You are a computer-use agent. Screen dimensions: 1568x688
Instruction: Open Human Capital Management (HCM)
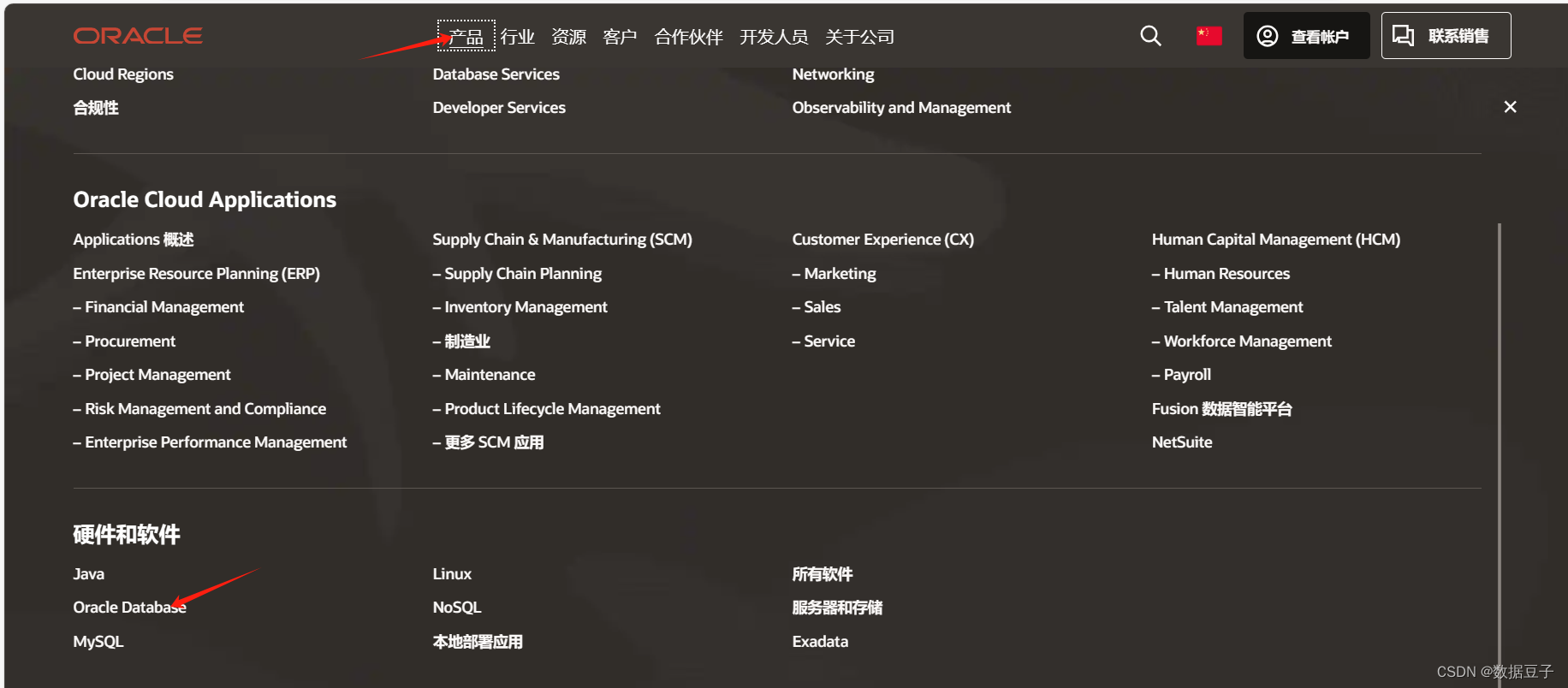pyautogui.click(x=1276, y=240)
